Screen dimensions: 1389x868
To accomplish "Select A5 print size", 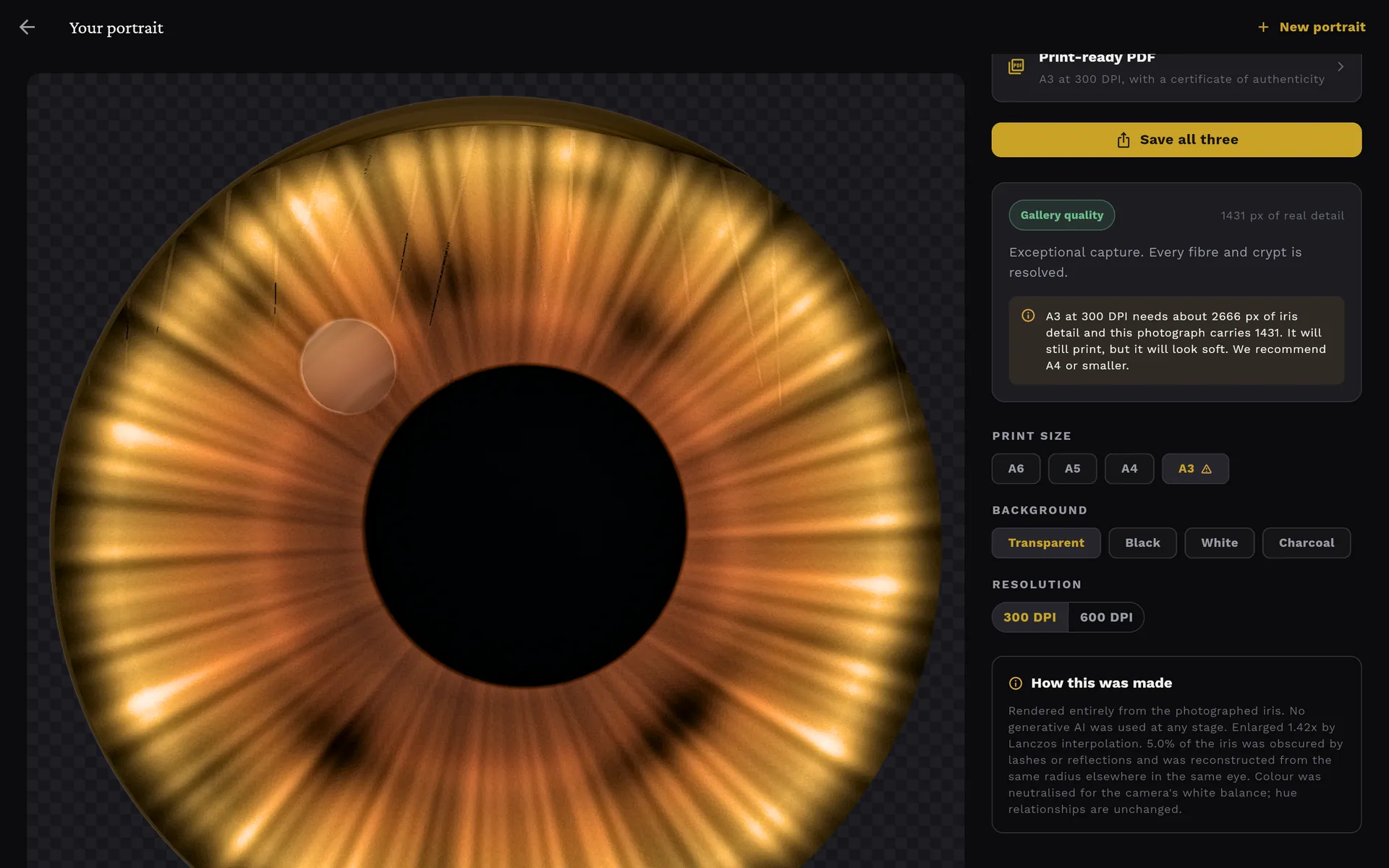I will [1072, 469].
